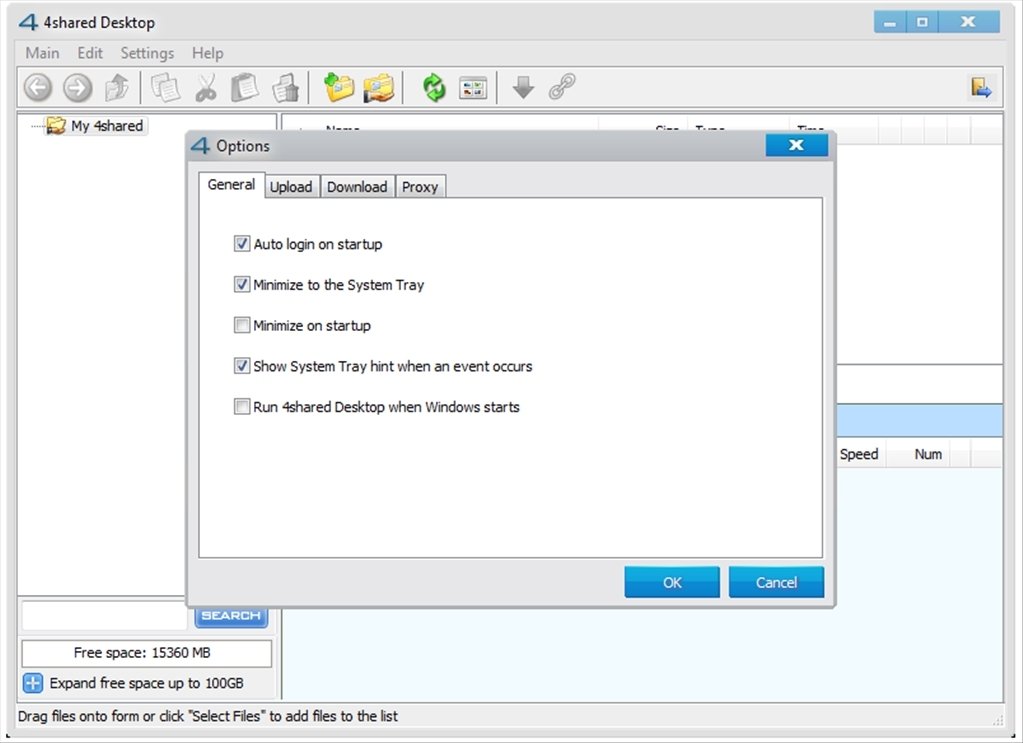Click the 4shared logo in main title bar
Screen dimensions: 1023x743
click(28, 22)
